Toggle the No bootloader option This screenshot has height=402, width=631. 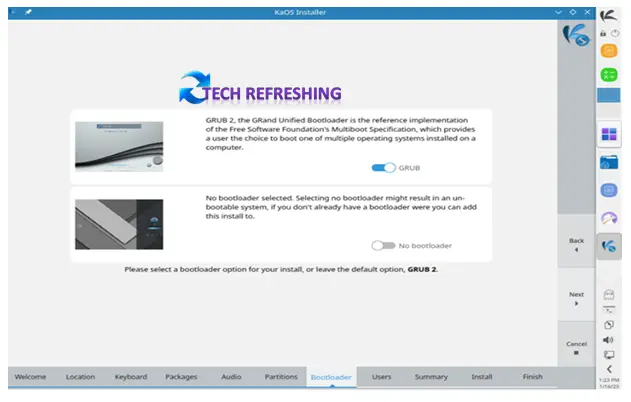[x=383, y=245]
